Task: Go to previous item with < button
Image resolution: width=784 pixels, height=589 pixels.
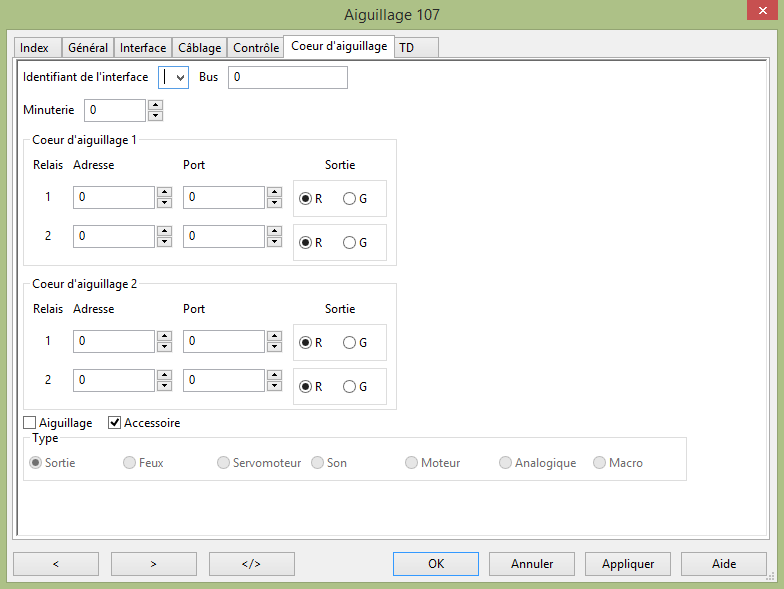Action: point(55,563)
